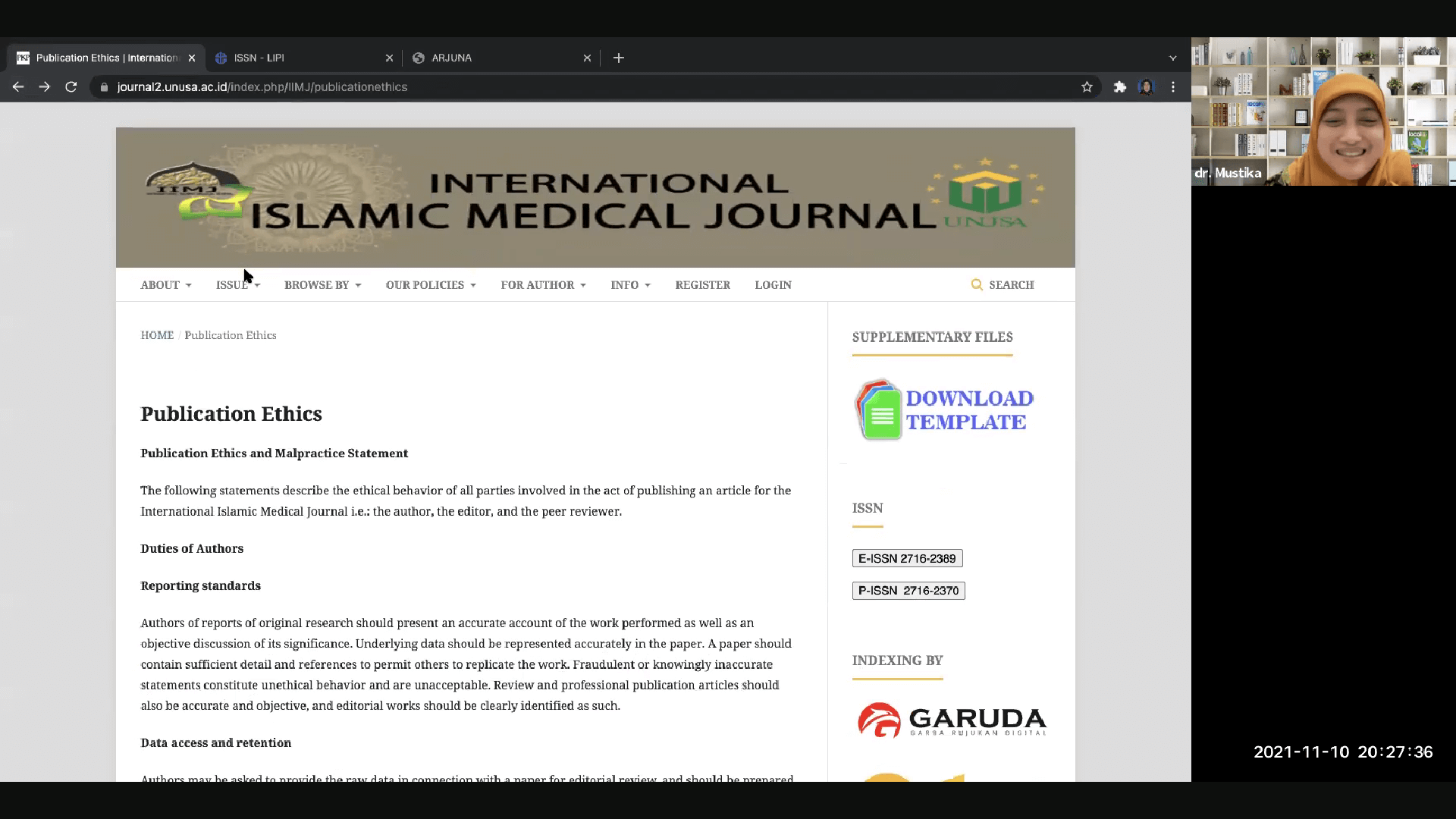The width and height of the screenshot is (1456, 819).
Task: Click the 'Reporting standards' subheading
Action: click(x=200, y=586)
